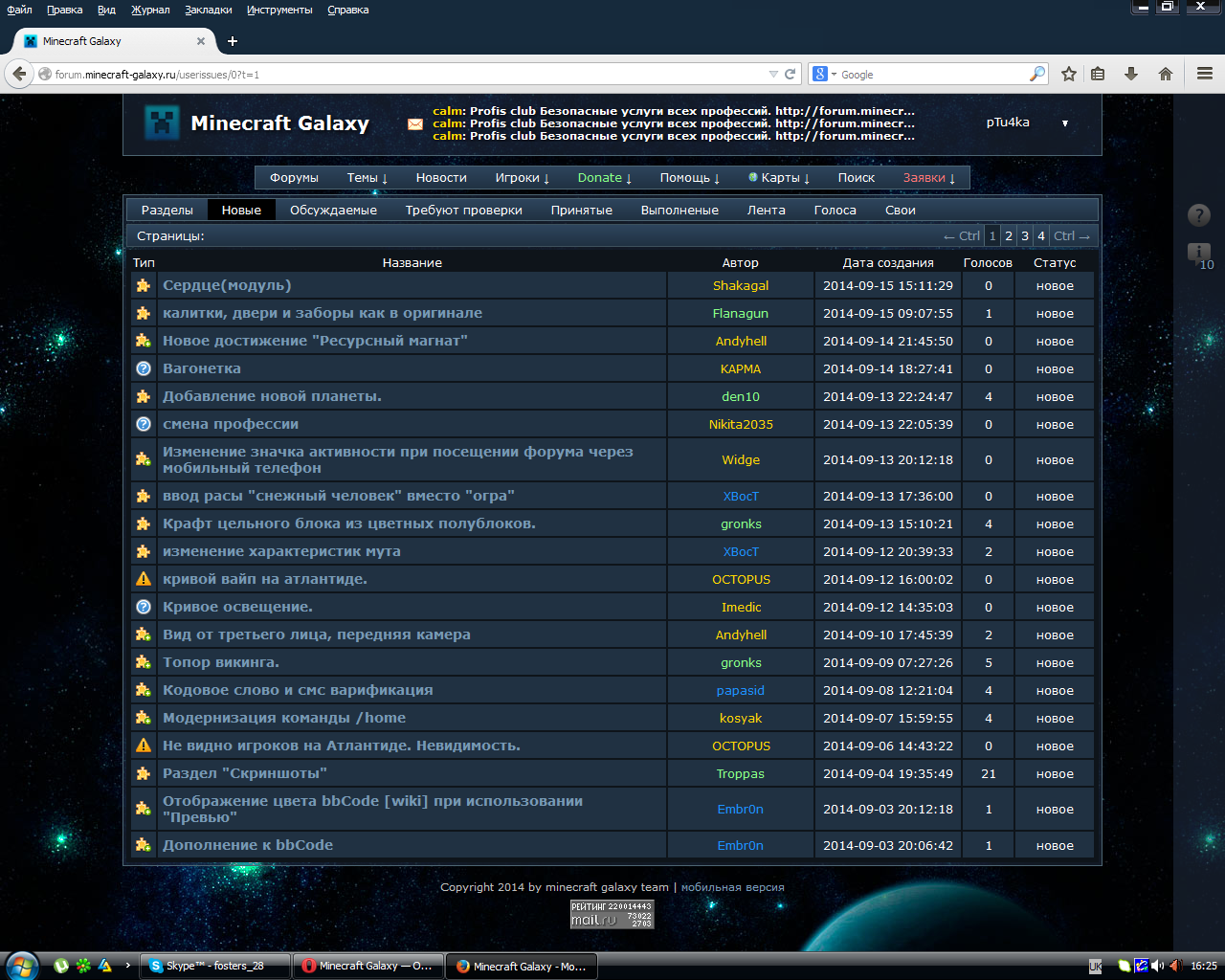Expand the pTu4ka user menu arrow
The height and width of the screenshot is (980, 1225).
[x=1064, y=122]
